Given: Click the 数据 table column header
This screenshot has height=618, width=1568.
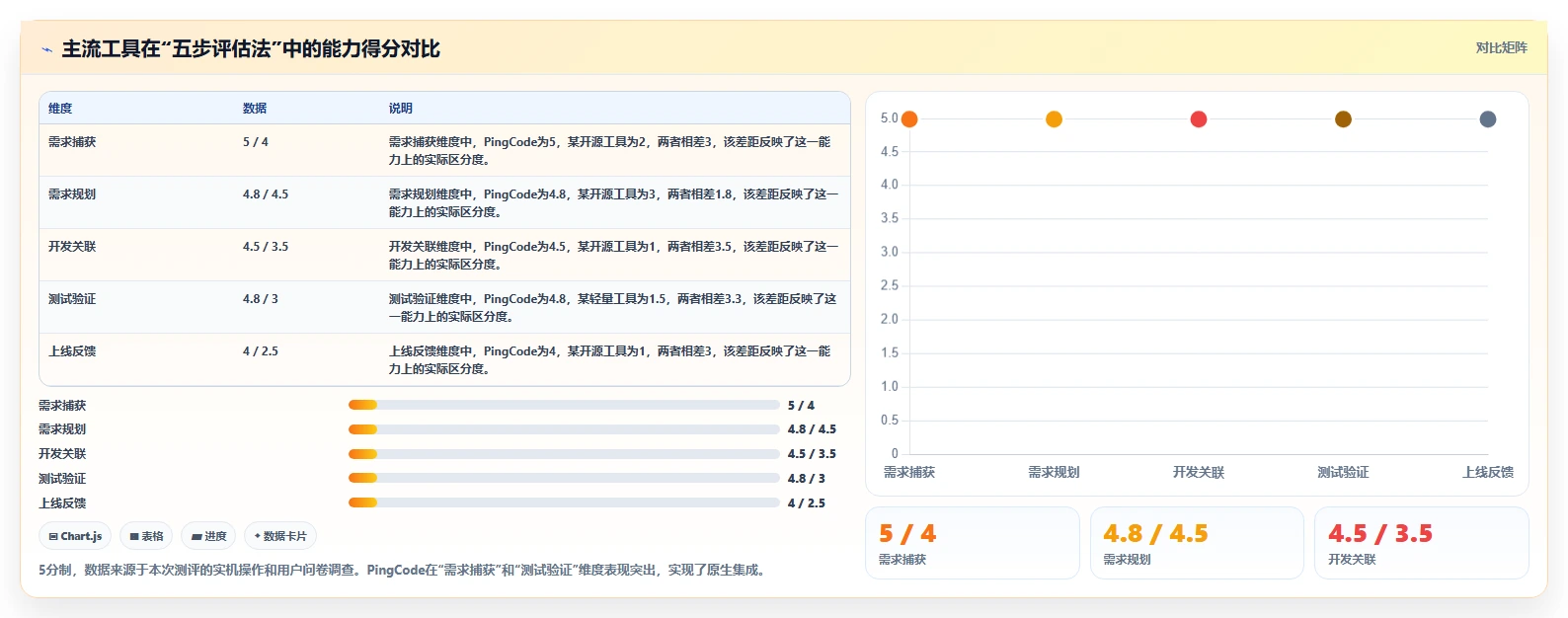Looking at the screenshot, I should point(255,109).
